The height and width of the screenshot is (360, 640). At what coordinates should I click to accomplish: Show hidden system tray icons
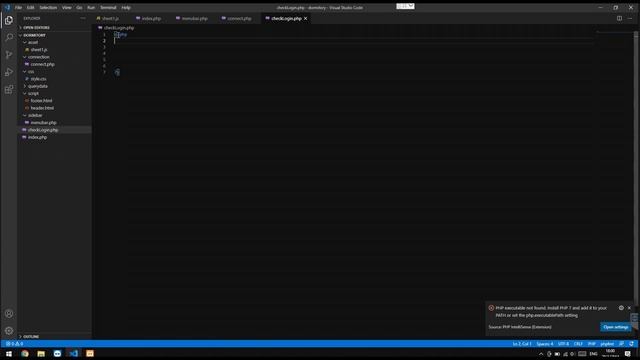[541, 354]
